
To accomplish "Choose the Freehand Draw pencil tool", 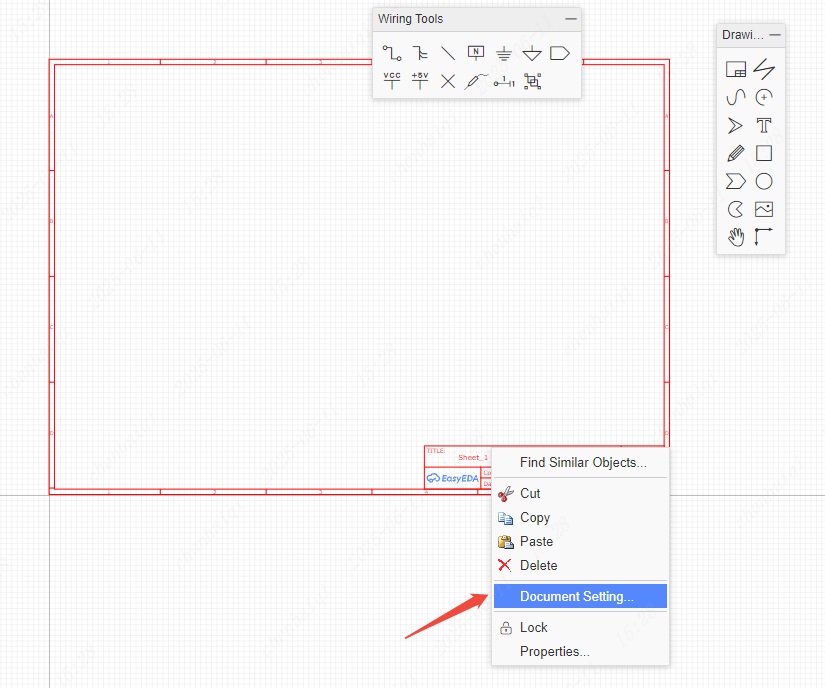I will click(x=736, y=153).
